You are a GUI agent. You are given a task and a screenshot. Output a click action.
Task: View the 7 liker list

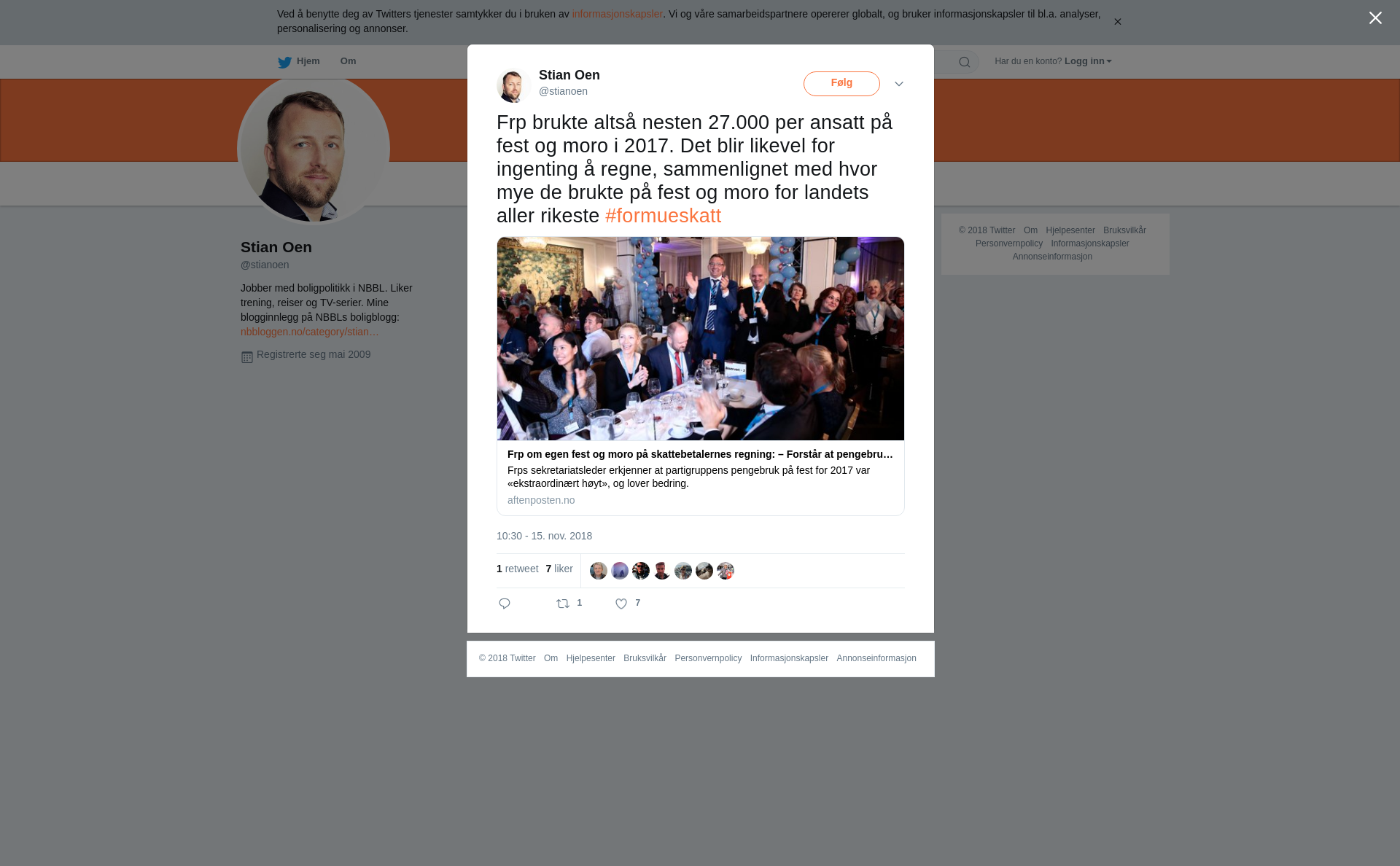559,569
